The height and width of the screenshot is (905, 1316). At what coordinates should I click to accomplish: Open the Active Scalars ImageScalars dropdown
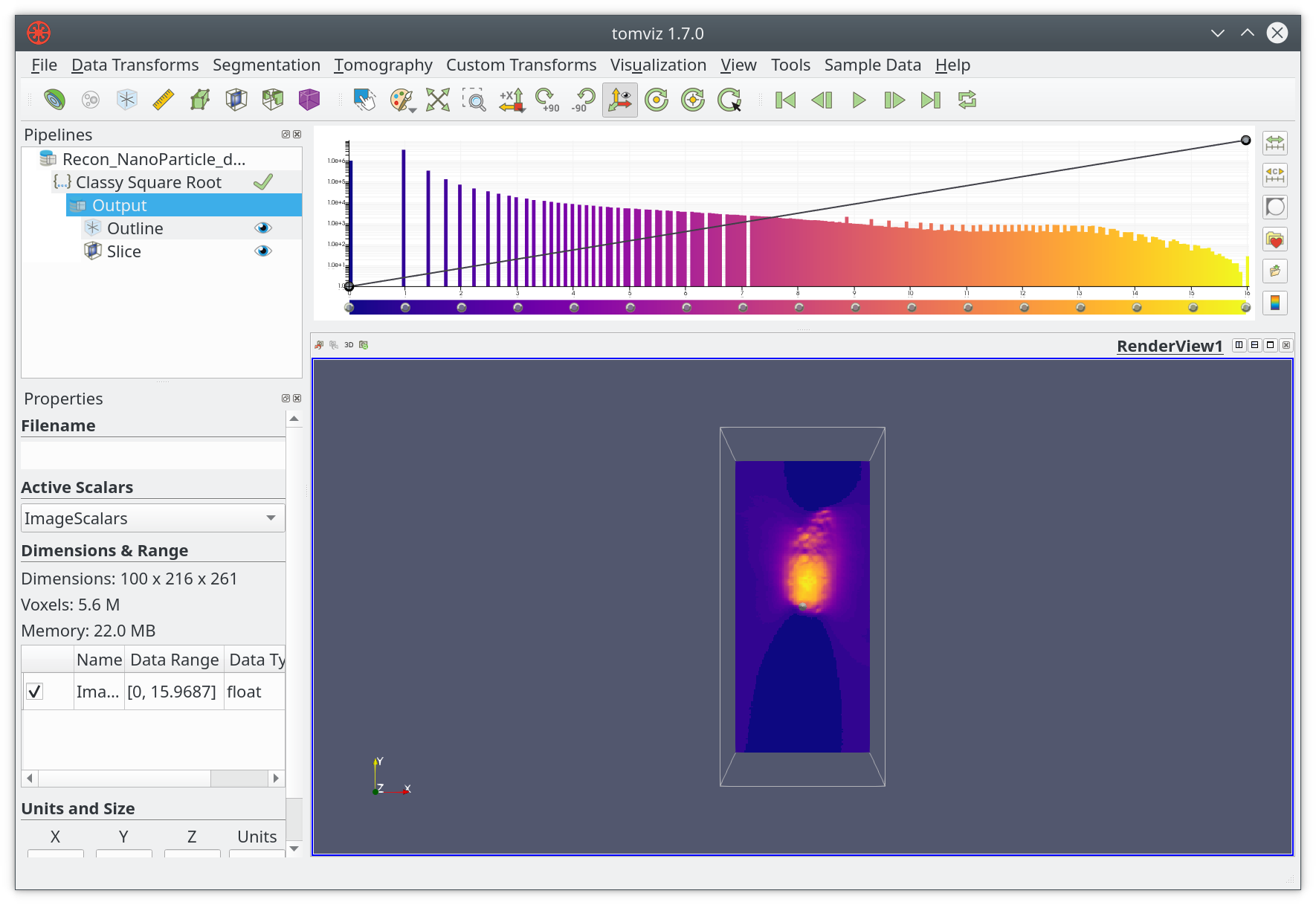(153, 518)
